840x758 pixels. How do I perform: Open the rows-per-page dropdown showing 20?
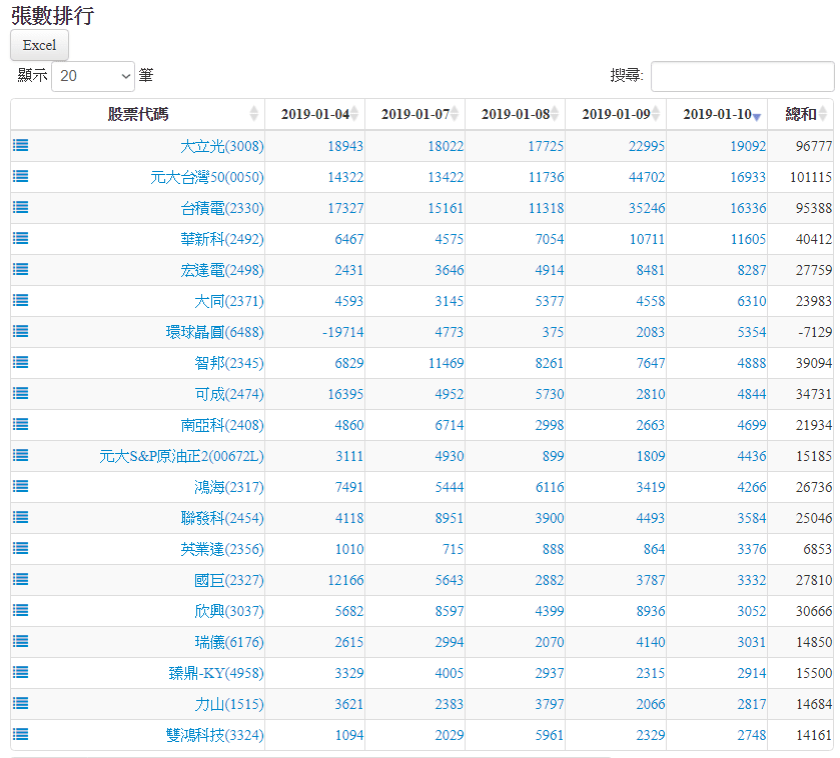pyautogui.click(x=93, y=76)
